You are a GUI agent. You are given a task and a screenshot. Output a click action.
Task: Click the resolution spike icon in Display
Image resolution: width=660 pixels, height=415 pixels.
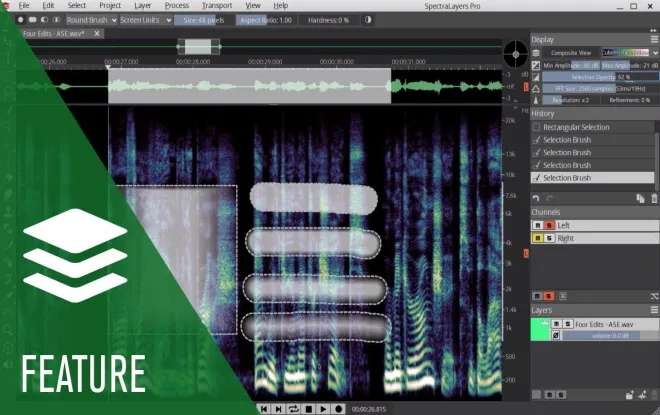(x=536, y=100)
